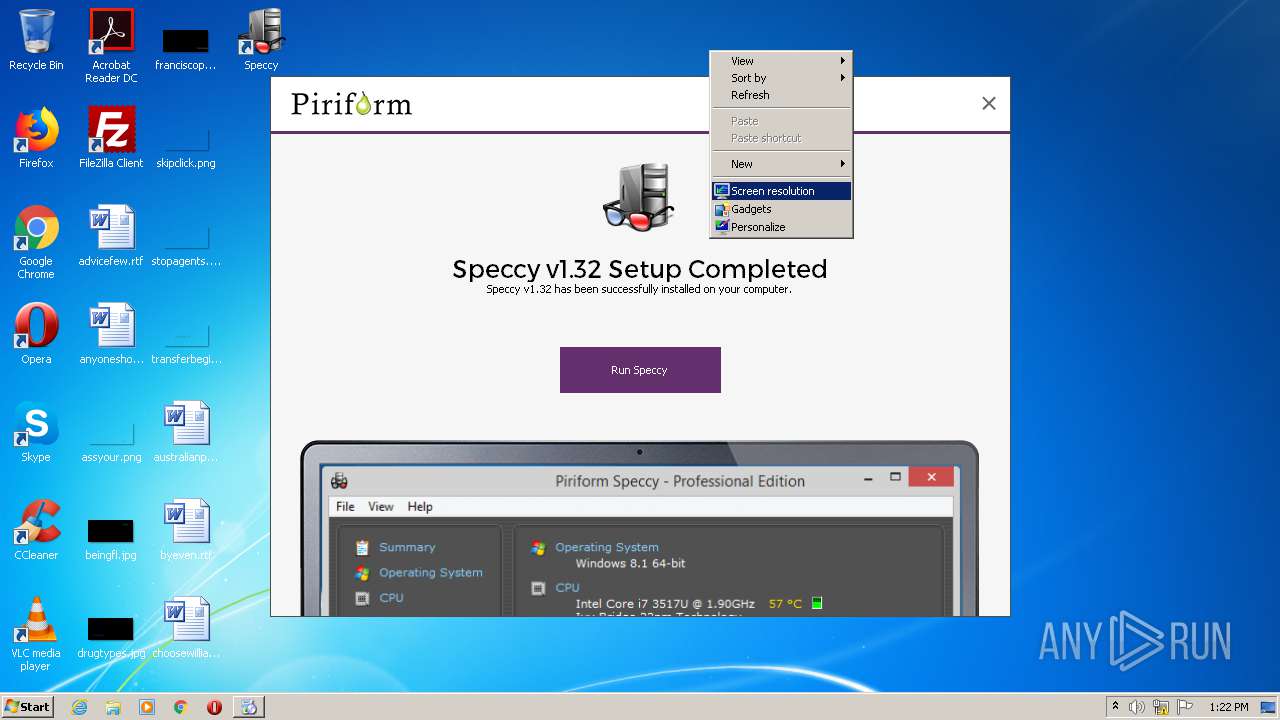Open Opera from the taskbar
The image size is (1280, 720).
tap(214, 707)
